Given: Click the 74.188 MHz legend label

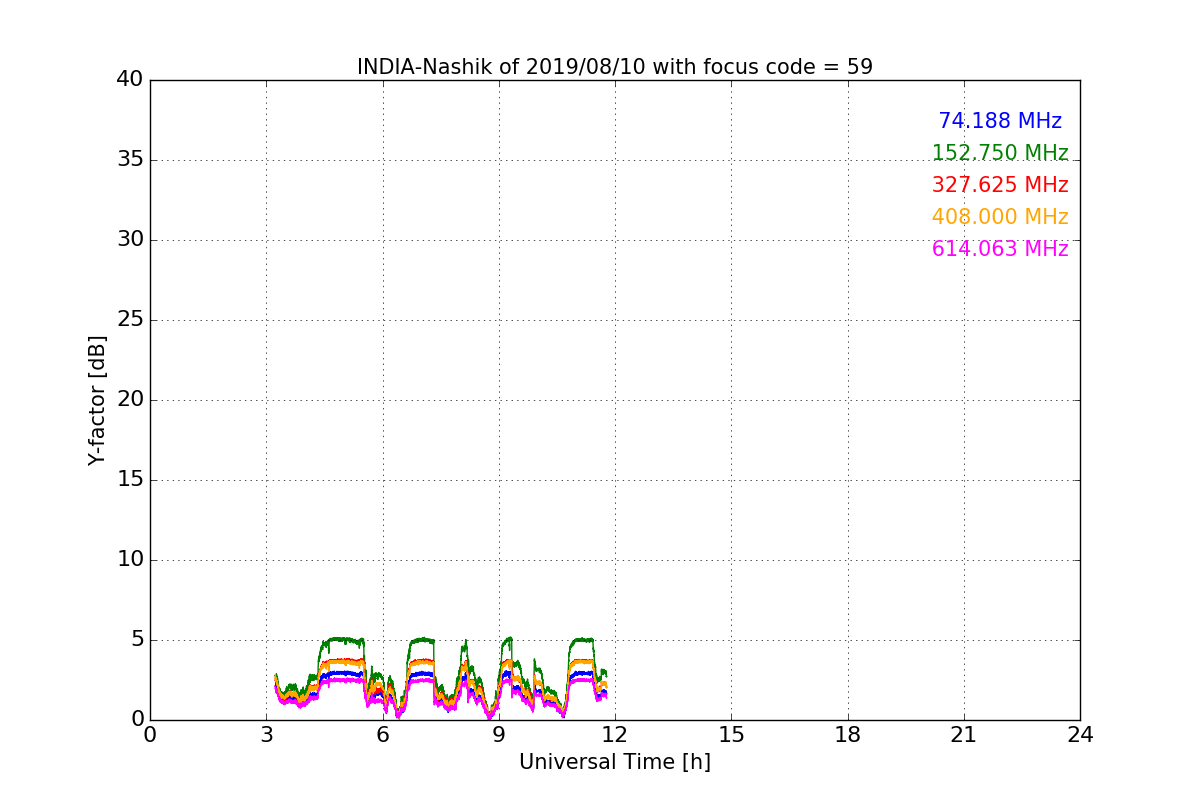Looking at the screenshot, I should coord(1000,121).
